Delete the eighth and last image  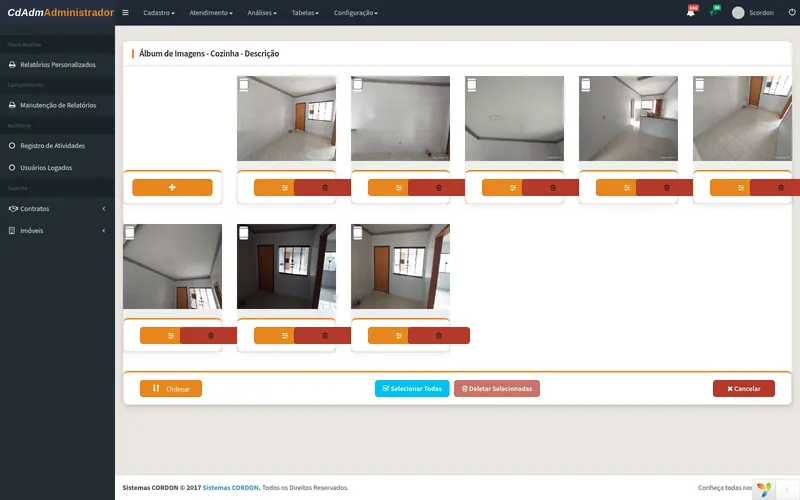[438, 336]
